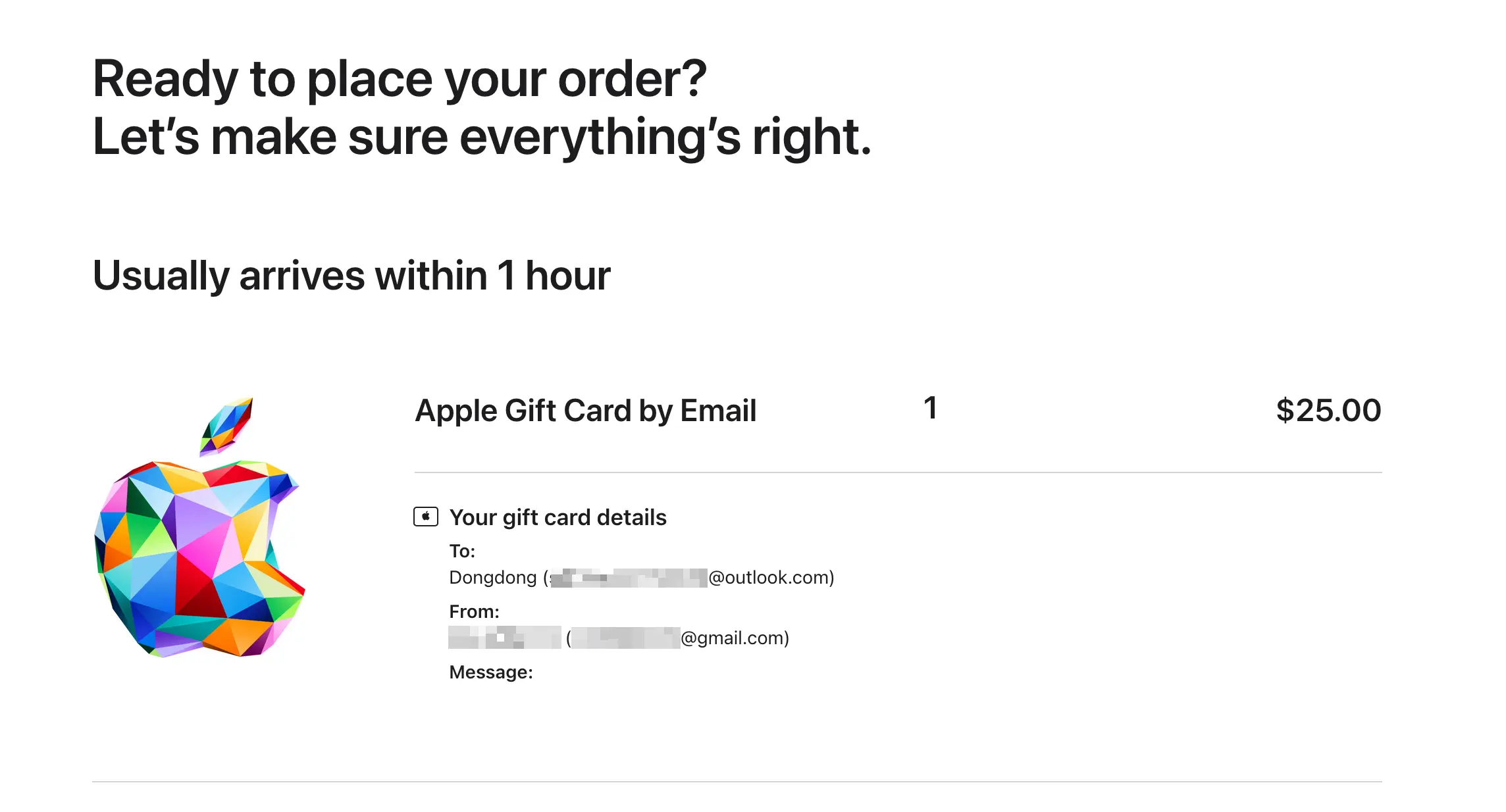Click the leaf of the colorful Apple logo
This screenshot has width=1506, height=812.
[227, 425]
